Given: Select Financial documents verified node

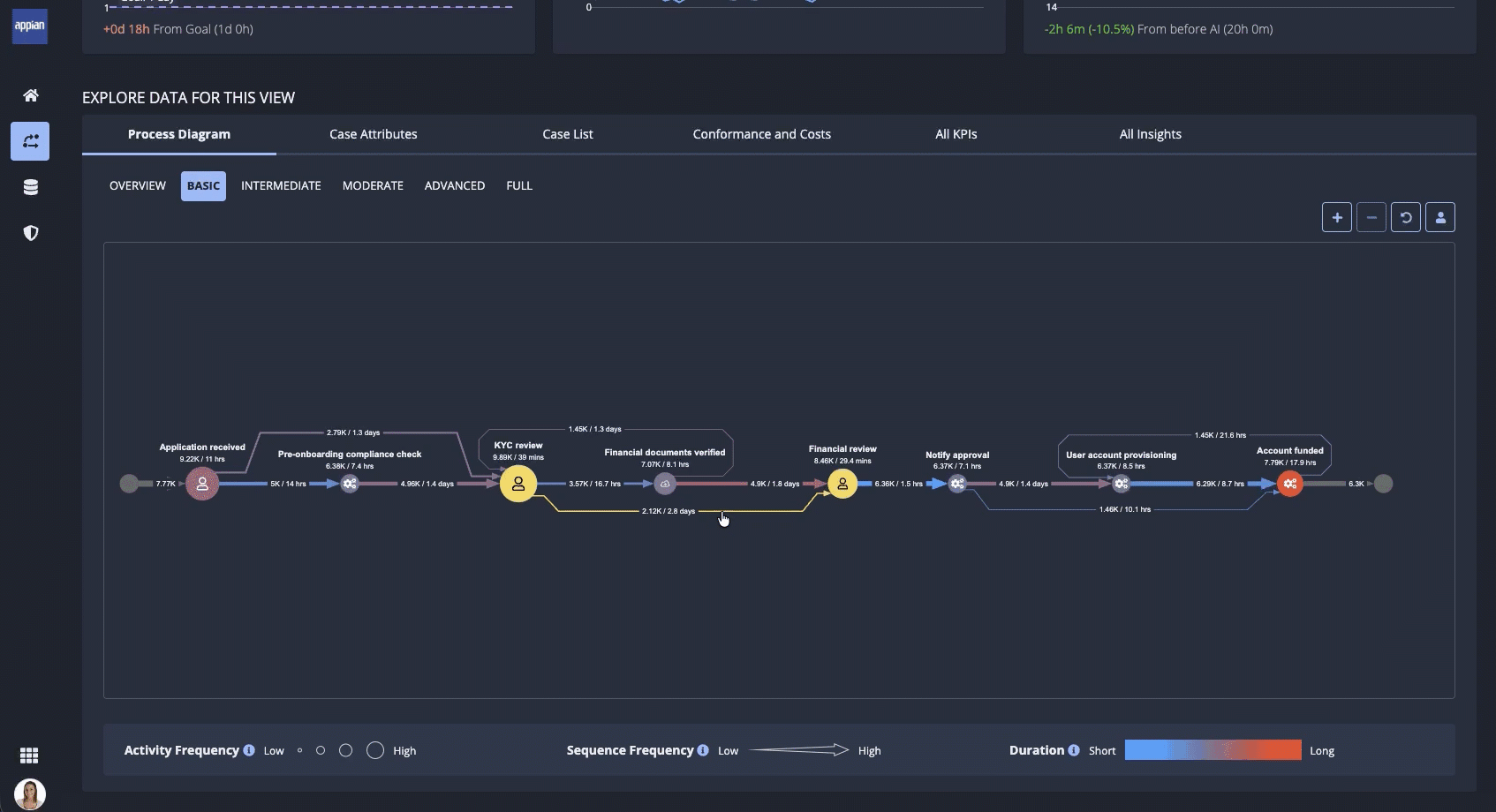Looking at the screenshot, I should pyautogui.click(x=665, y=484).
